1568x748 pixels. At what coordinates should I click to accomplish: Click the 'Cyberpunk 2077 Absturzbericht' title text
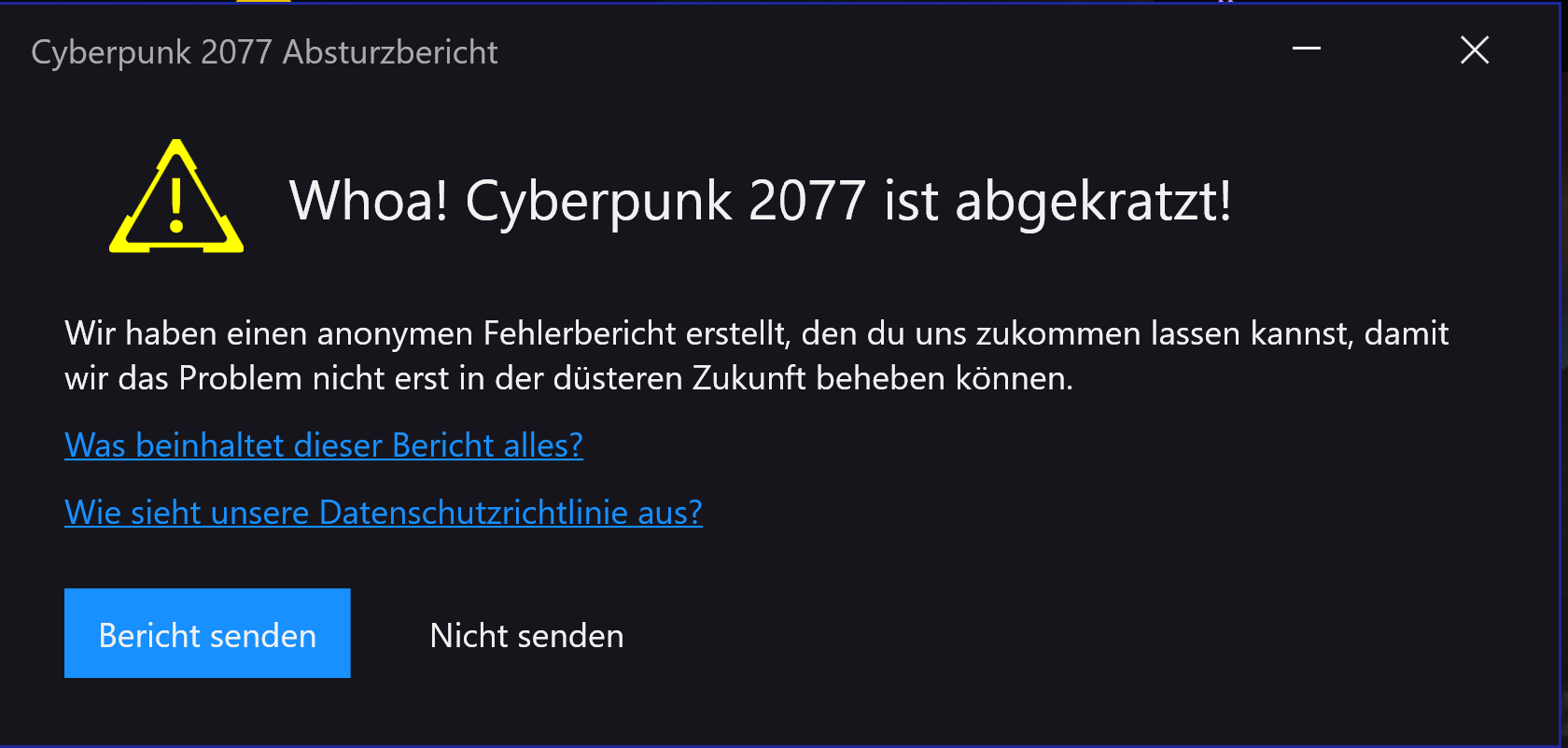point(264,52)
